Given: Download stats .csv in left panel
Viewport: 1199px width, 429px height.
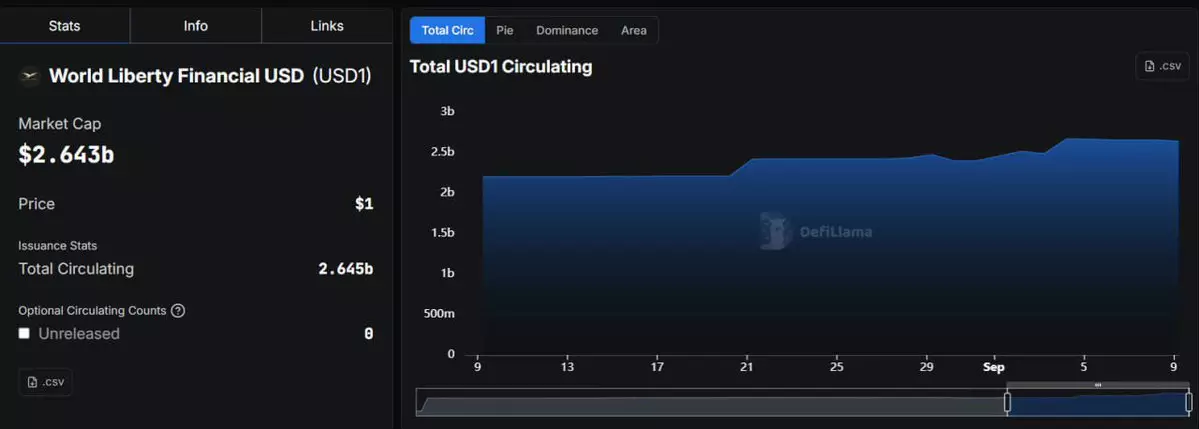Looking at the screenshot, I should pyautogui.click(x=45, y=382).
